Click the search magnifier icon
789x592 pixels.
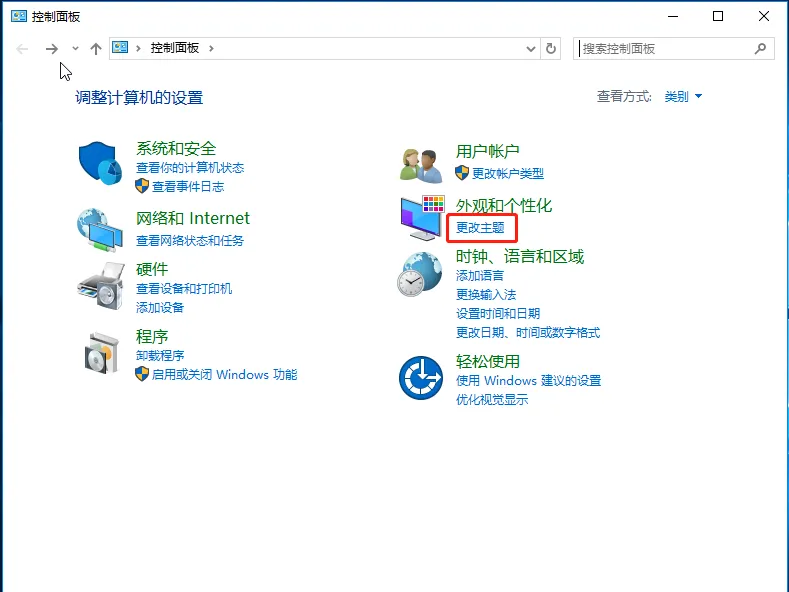(760, 48)
